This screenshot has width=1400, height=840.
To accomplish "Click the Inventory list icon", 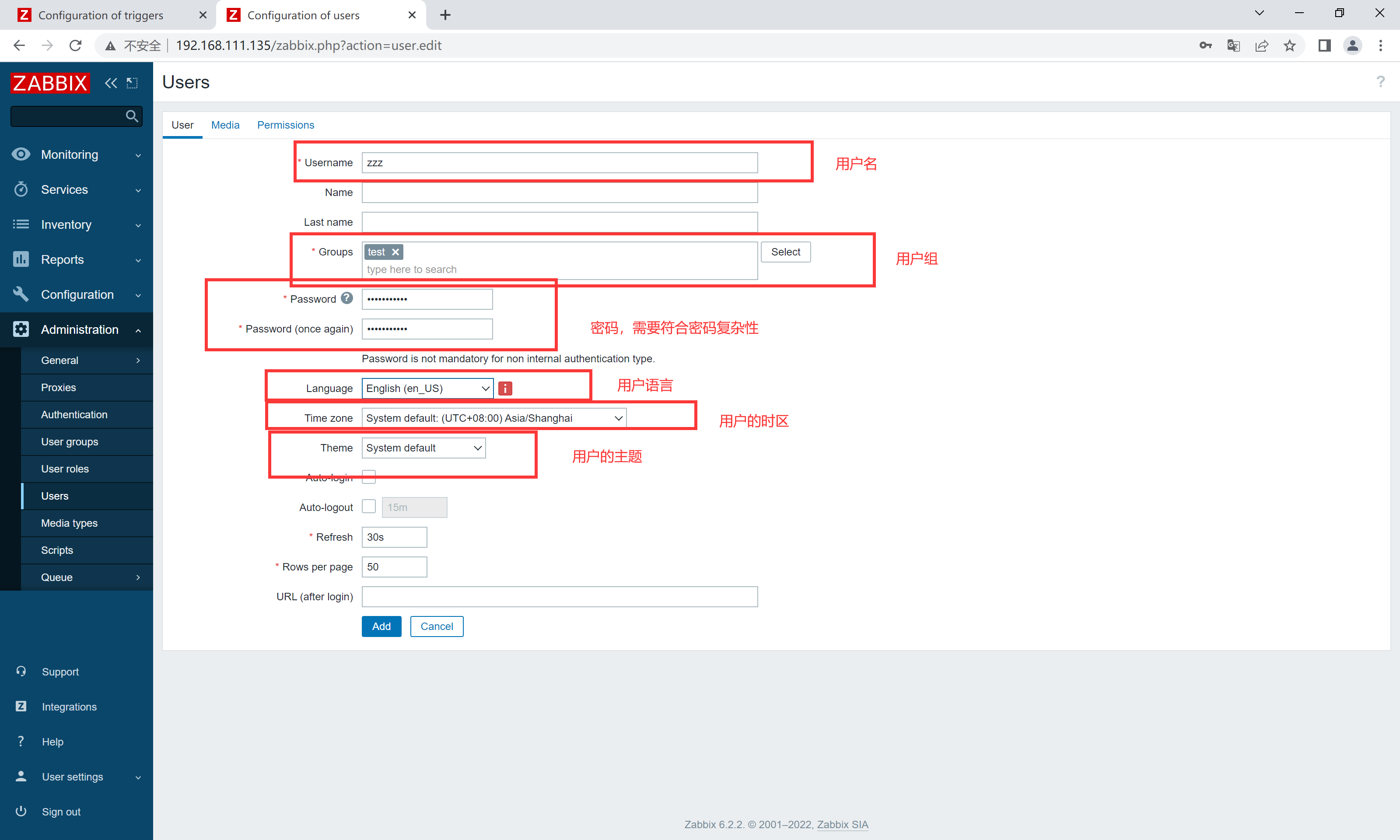I will coord(21,224).
